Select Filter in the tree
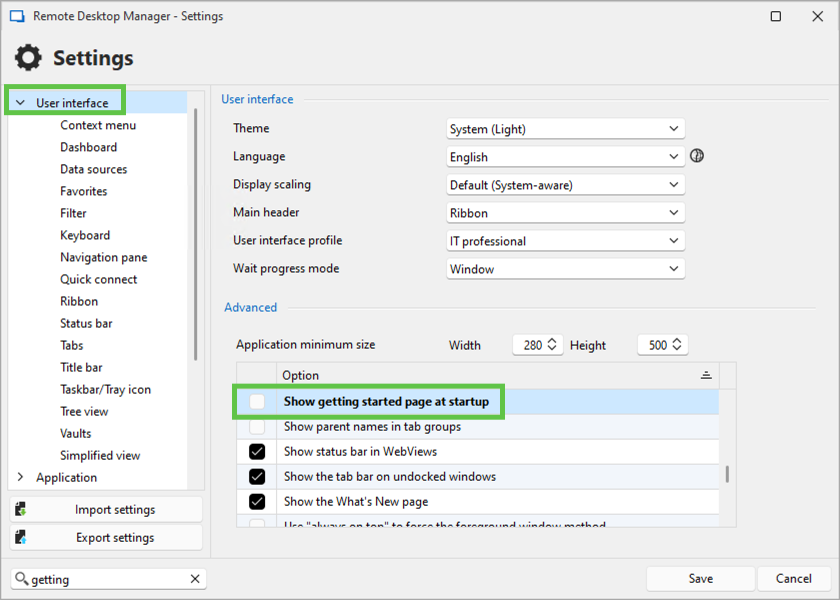840x600 pixels. [x=73, y=213]
